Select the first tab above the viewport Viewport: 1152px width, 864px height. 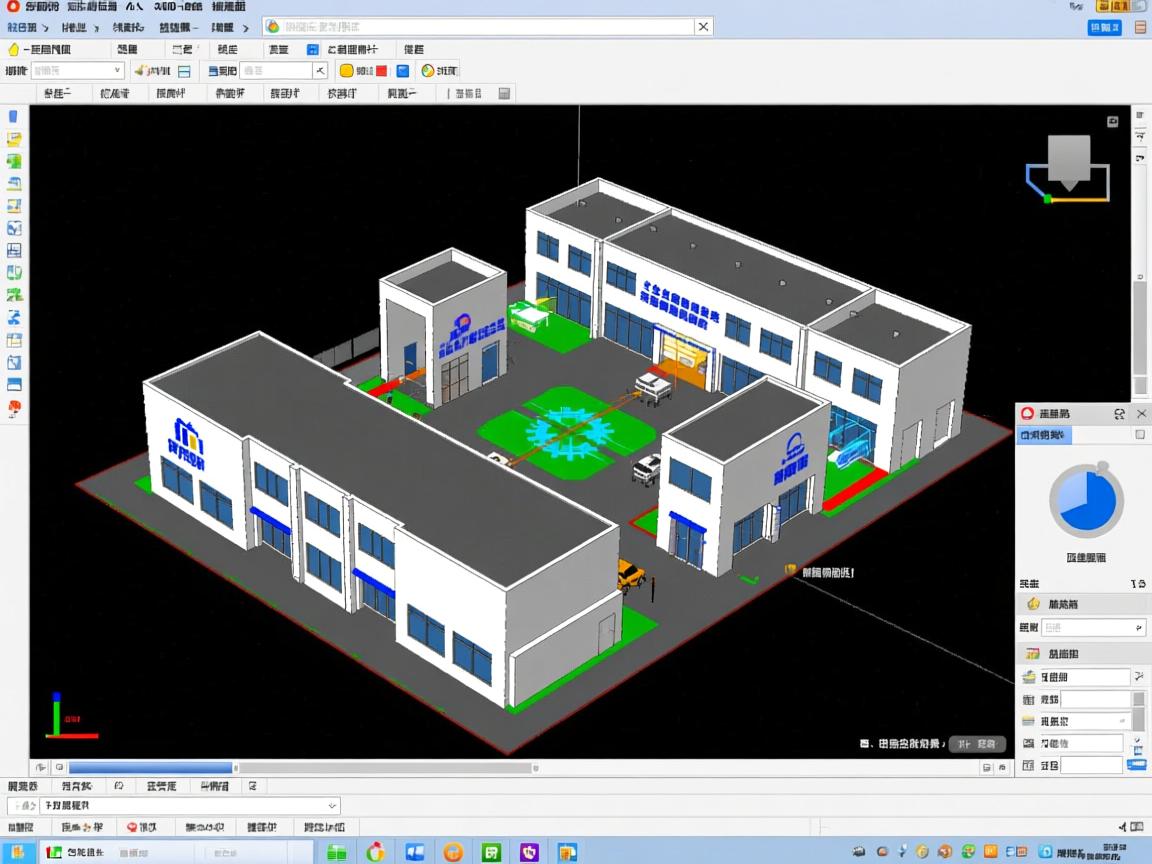[x=57, y=93]
